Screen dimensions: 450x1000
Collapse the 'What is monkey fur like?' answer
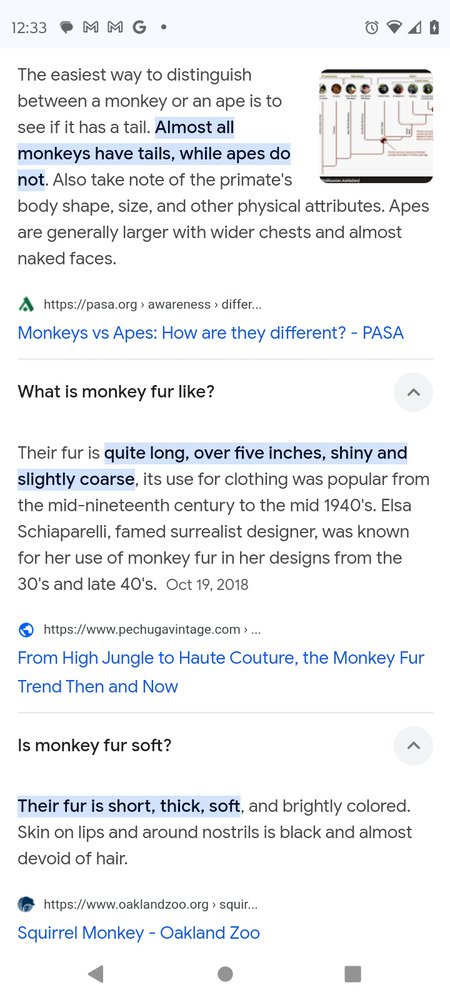414,392
